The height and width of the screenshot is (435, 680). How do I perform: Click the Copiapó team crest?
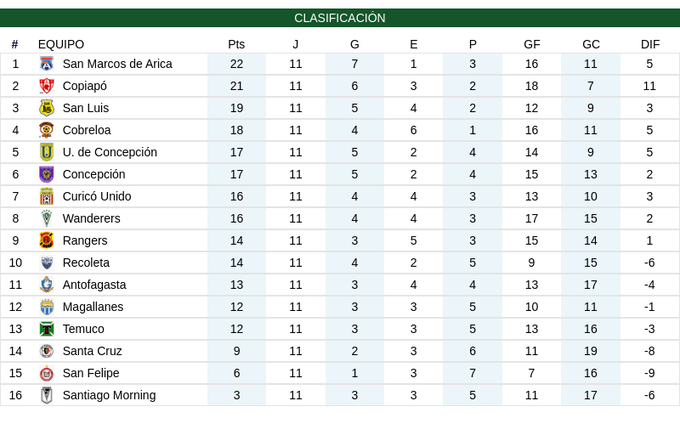(x=46, y=86)
